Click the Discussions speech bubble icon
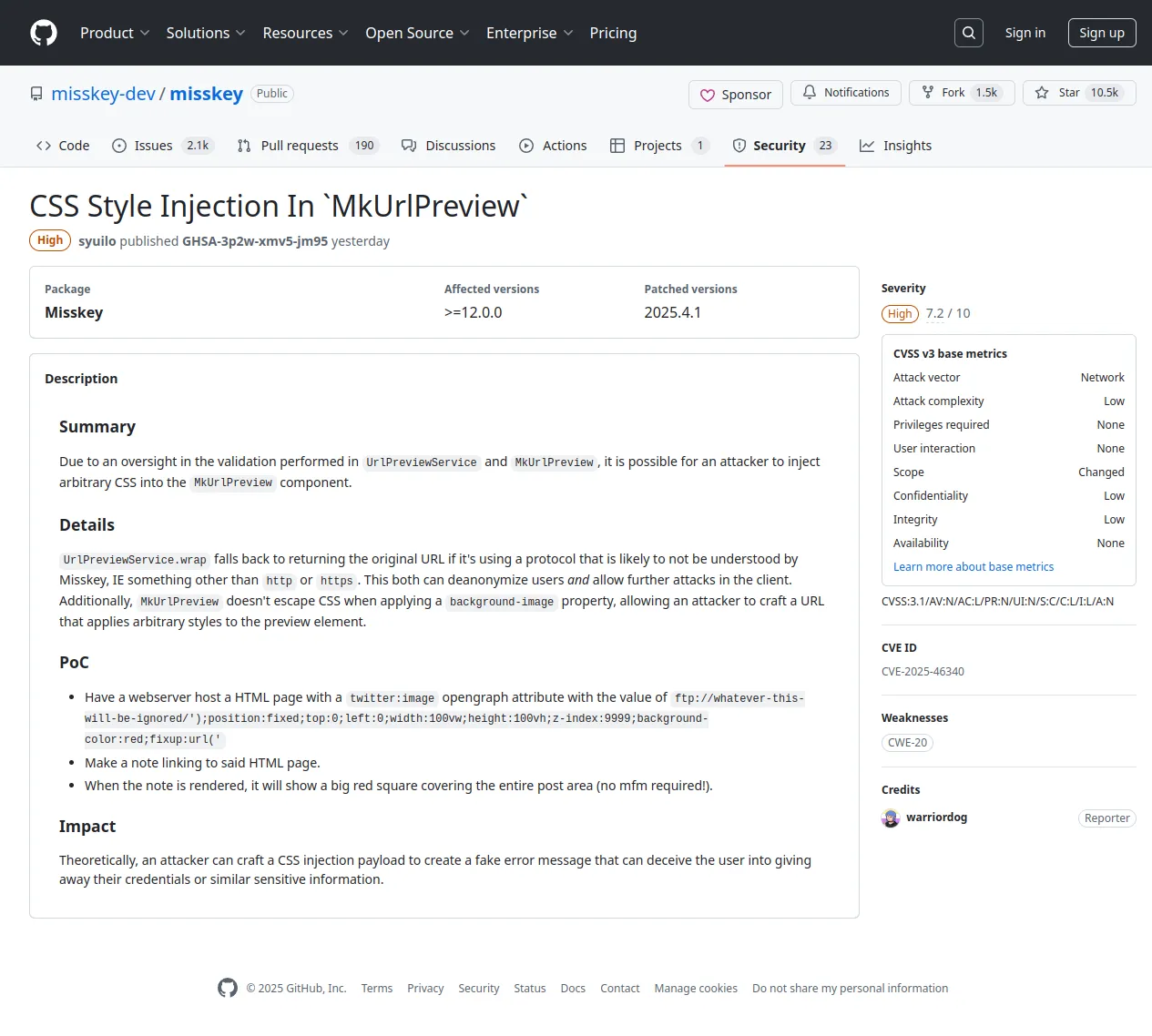This screenshot has height=1036, width=1152. pos(409,146)
